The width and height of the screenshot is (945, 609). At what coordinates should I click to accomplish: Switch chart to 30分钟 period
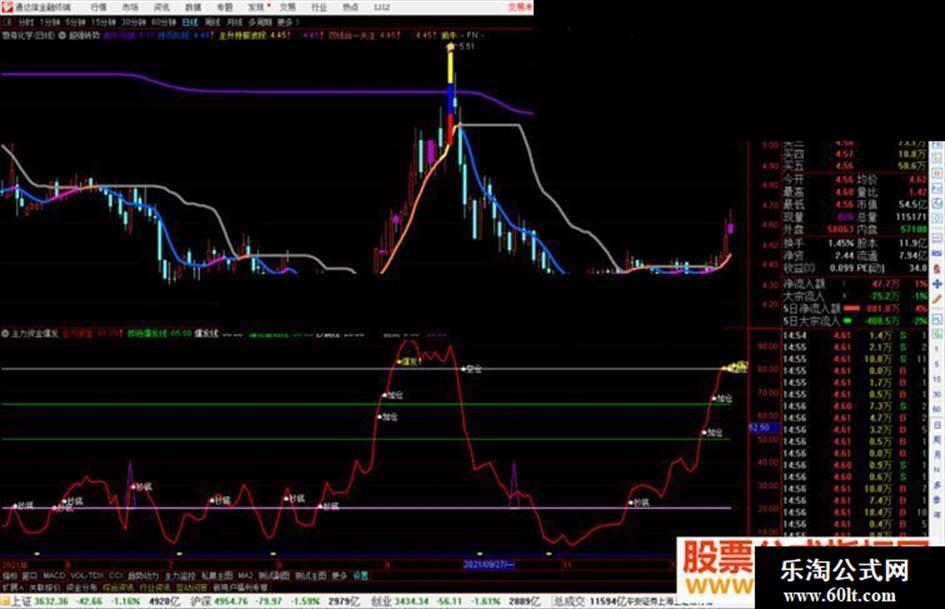[134, 22]
